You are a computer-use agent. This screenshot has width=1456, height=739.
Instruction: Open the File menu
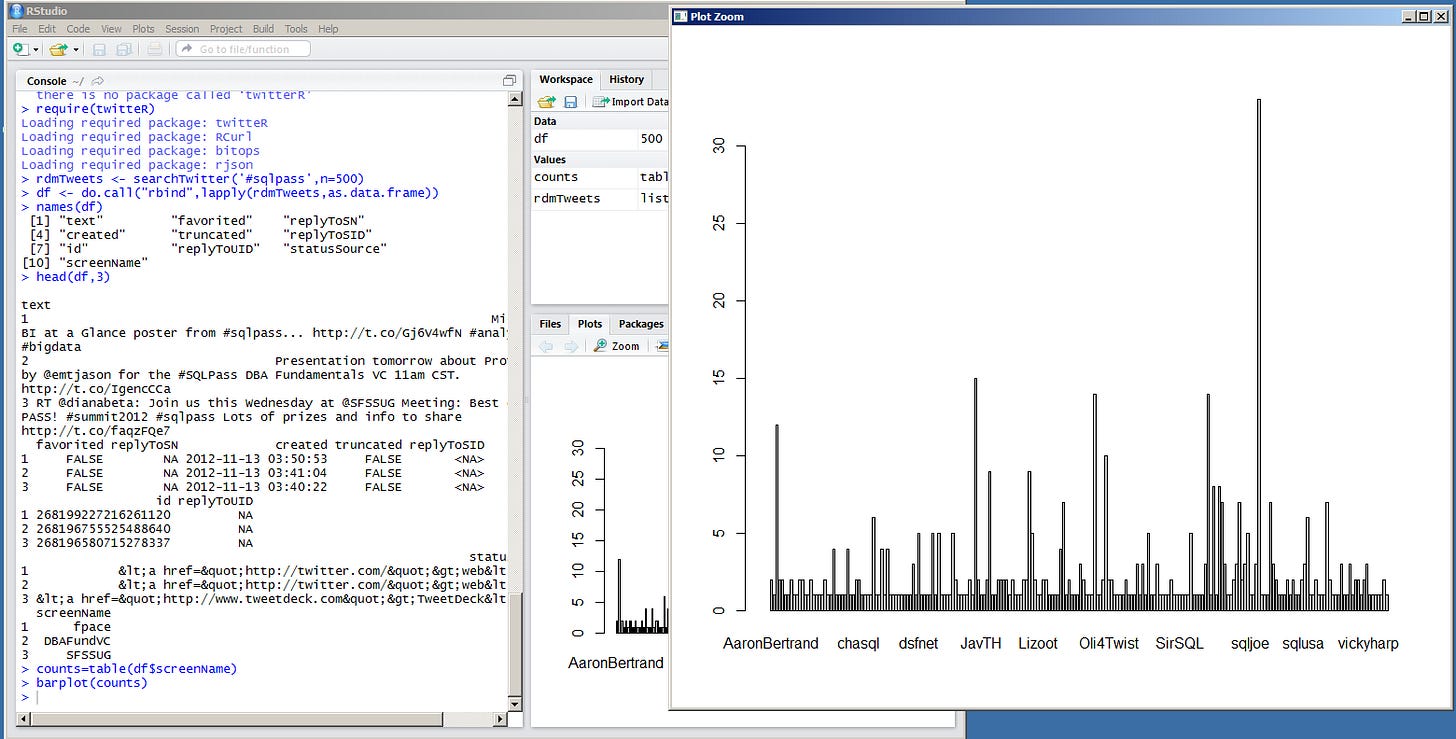[20, 29]
